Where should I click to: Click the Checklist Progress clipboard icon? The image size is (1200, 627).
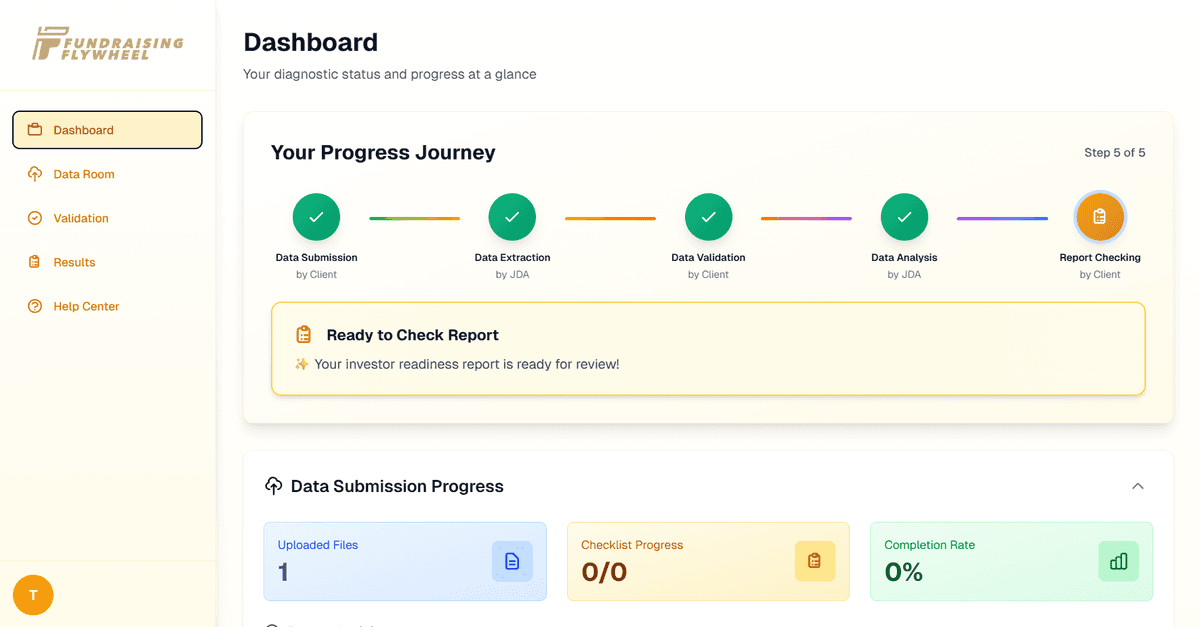coord(815,561)
